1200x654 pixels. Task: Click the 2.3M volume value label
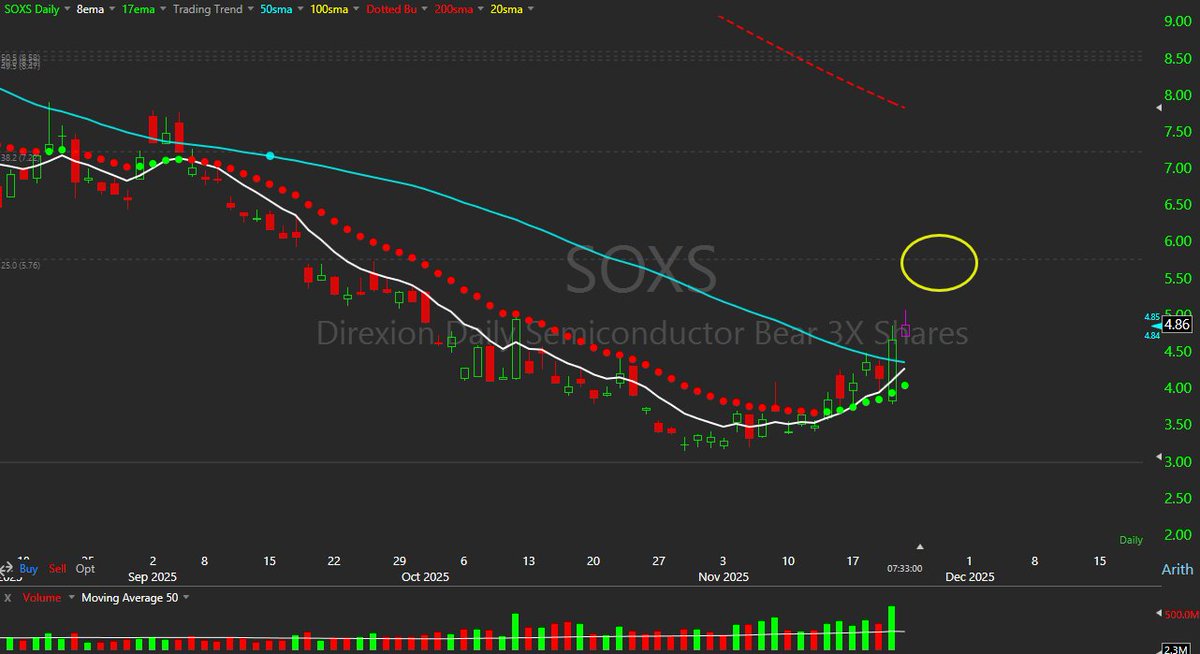tap(1176, 647)
